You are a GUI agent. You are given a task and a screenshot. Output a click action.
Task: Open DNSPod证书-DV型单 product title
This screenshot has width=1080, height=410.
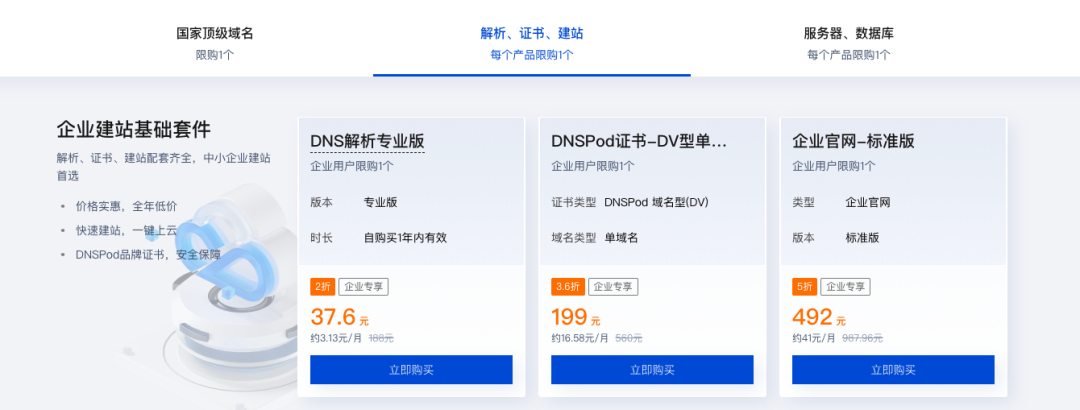point(638,141)
